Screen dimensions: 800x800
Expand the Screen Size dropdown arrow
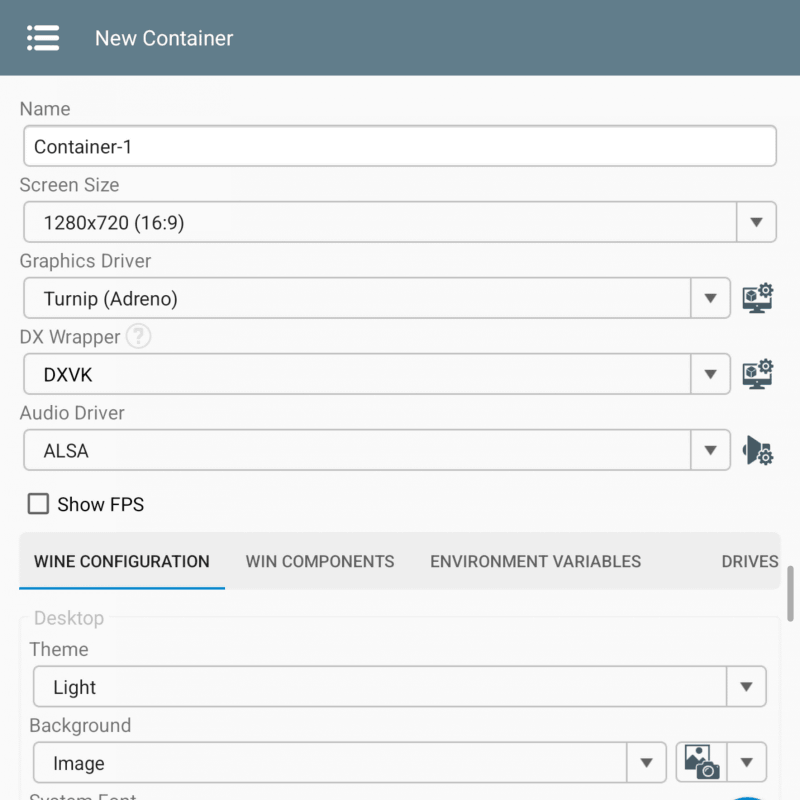coord(756,222)
